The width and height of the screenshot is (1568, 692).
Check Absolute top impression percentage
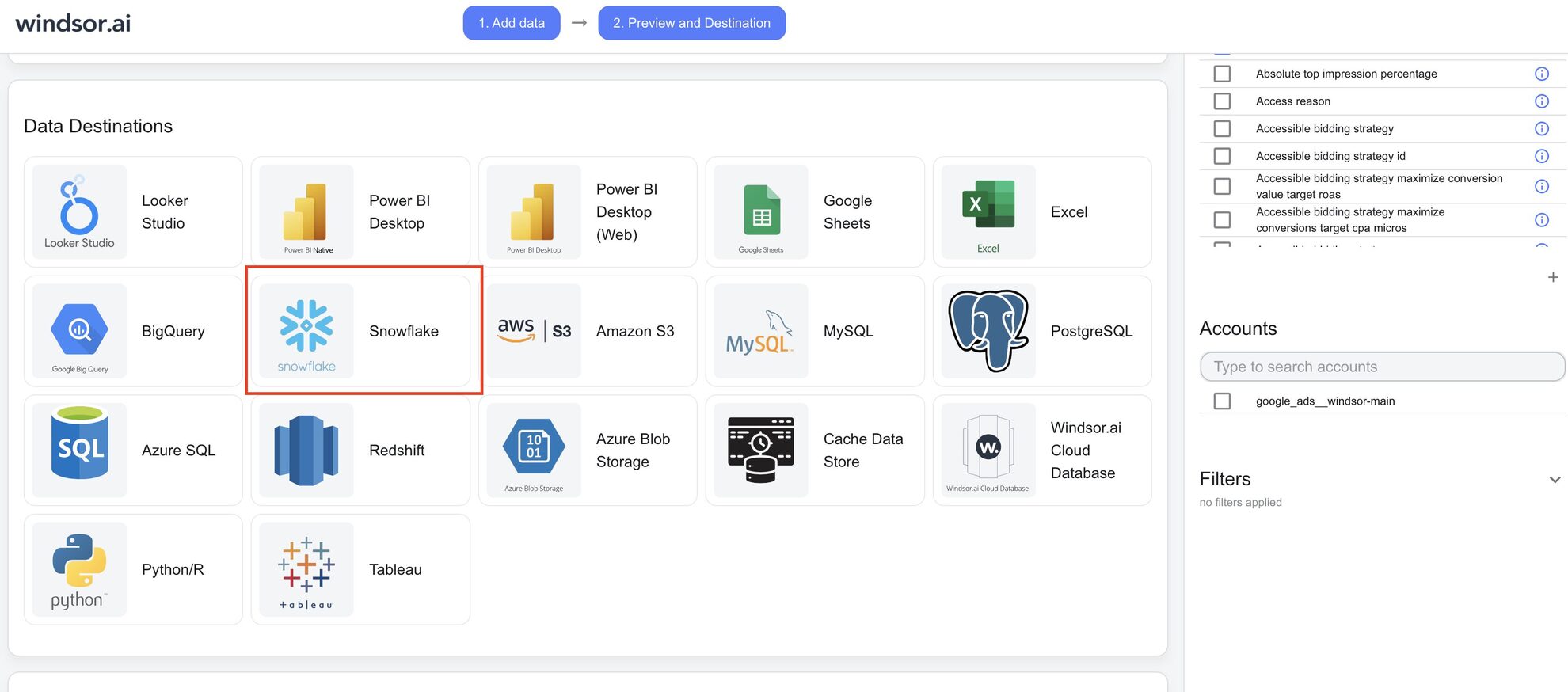pyautogui.click(x=1222, y=74)
